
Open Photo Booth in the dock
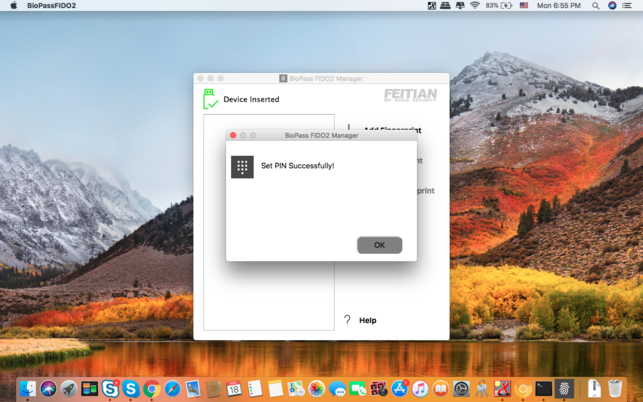379,388
